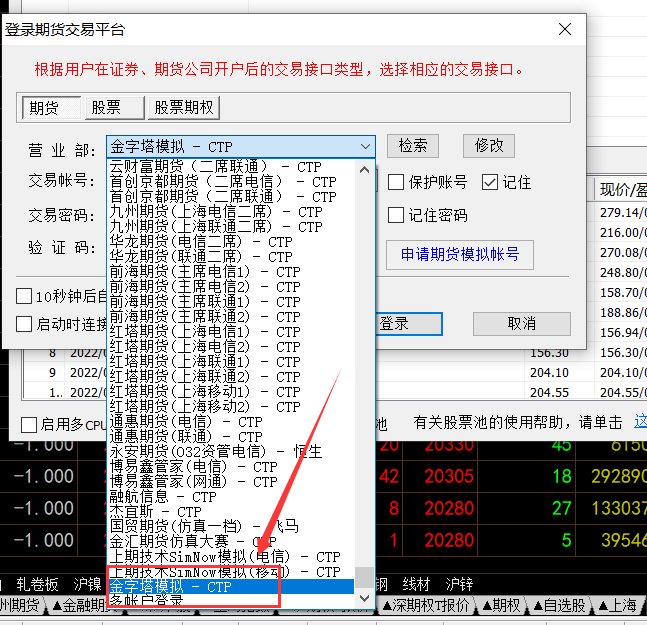Choose 红塔期货(上海移动2) - CTP option
Viewport: 647px width, 625px height.
click(x=230, y=407)
